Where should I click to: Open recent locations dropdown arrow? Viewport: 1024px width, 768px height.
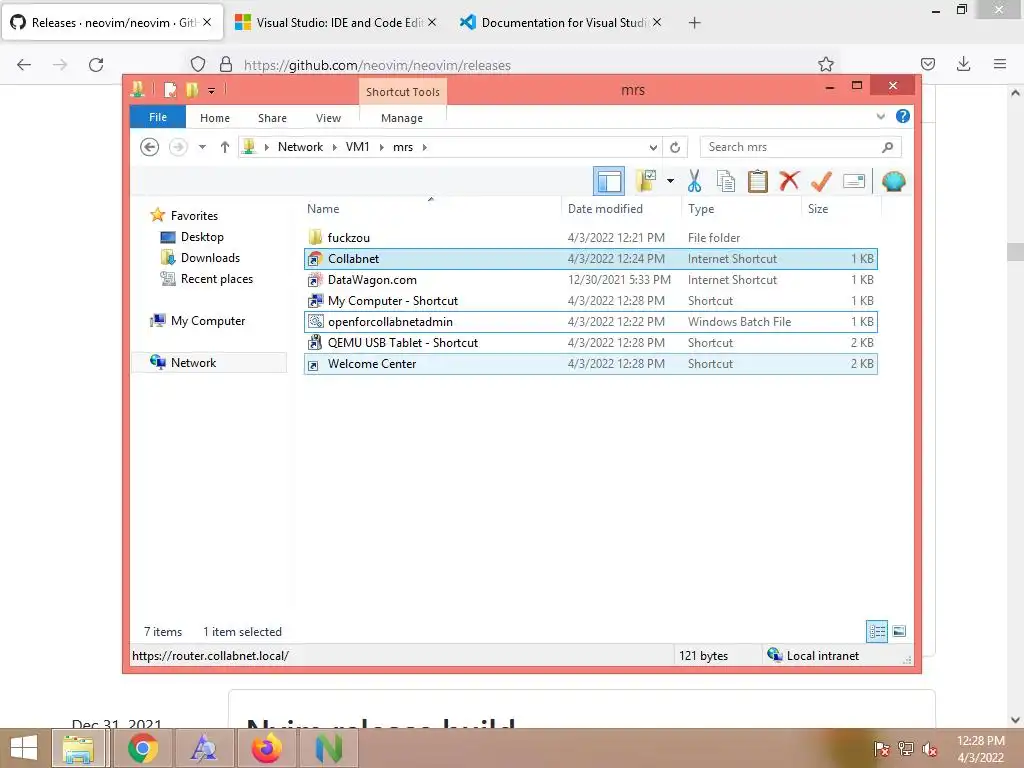point(202,147)
